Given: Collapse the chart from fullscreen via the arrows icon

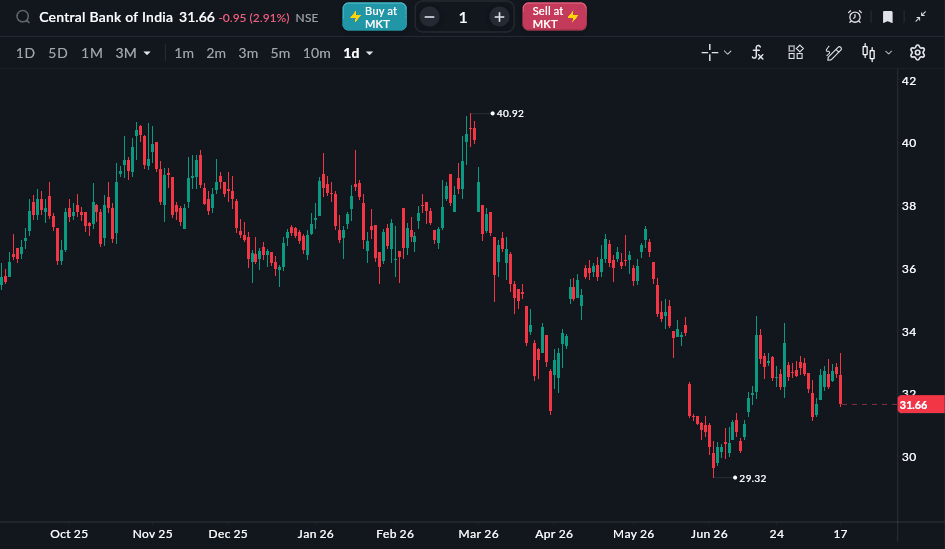Looking at the screenshot, I should click(920, 17).
